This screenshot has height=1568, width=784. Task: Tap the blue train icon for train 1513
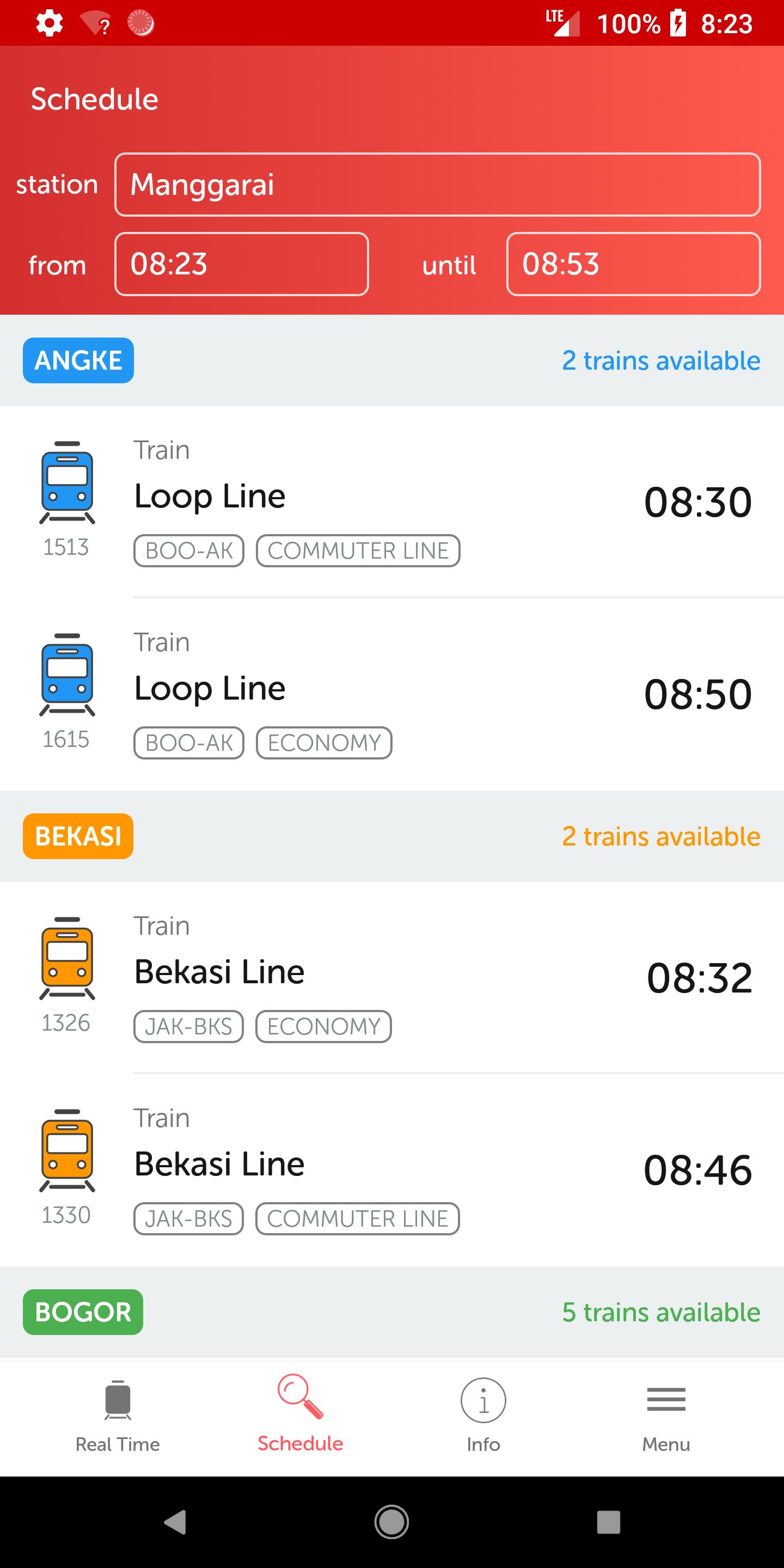click(67, 482)
